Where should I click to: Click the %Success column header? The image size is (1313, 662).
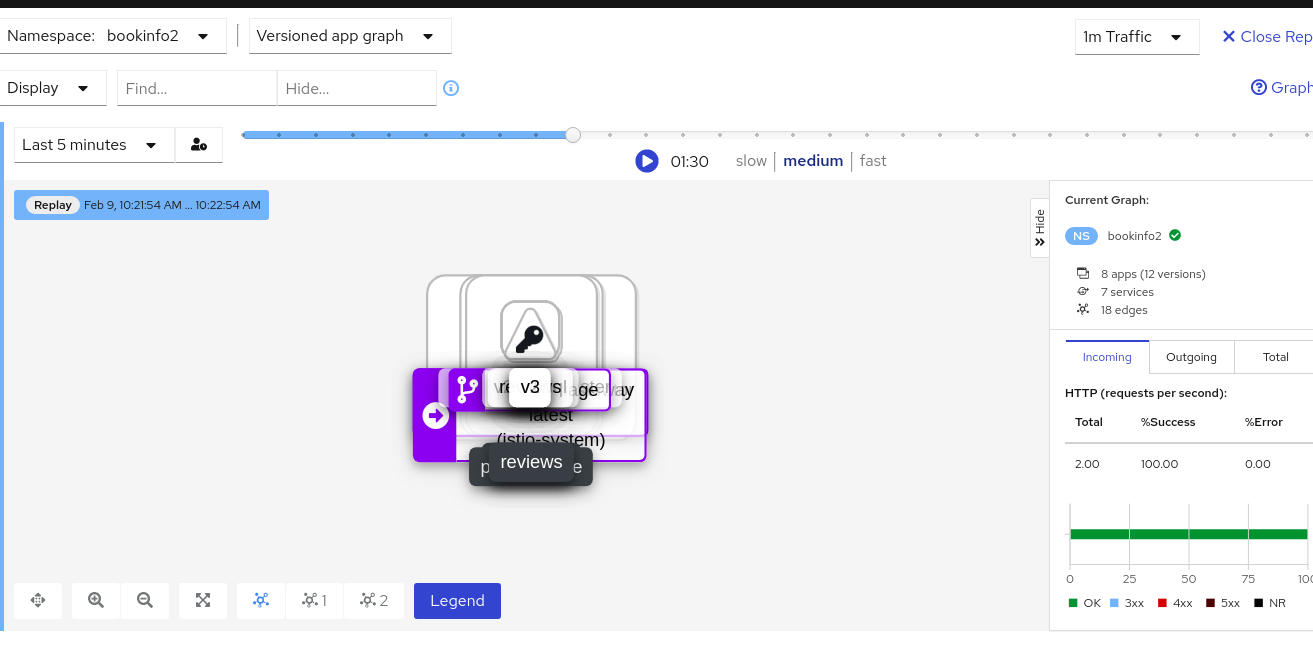(x=1168, y=422)
